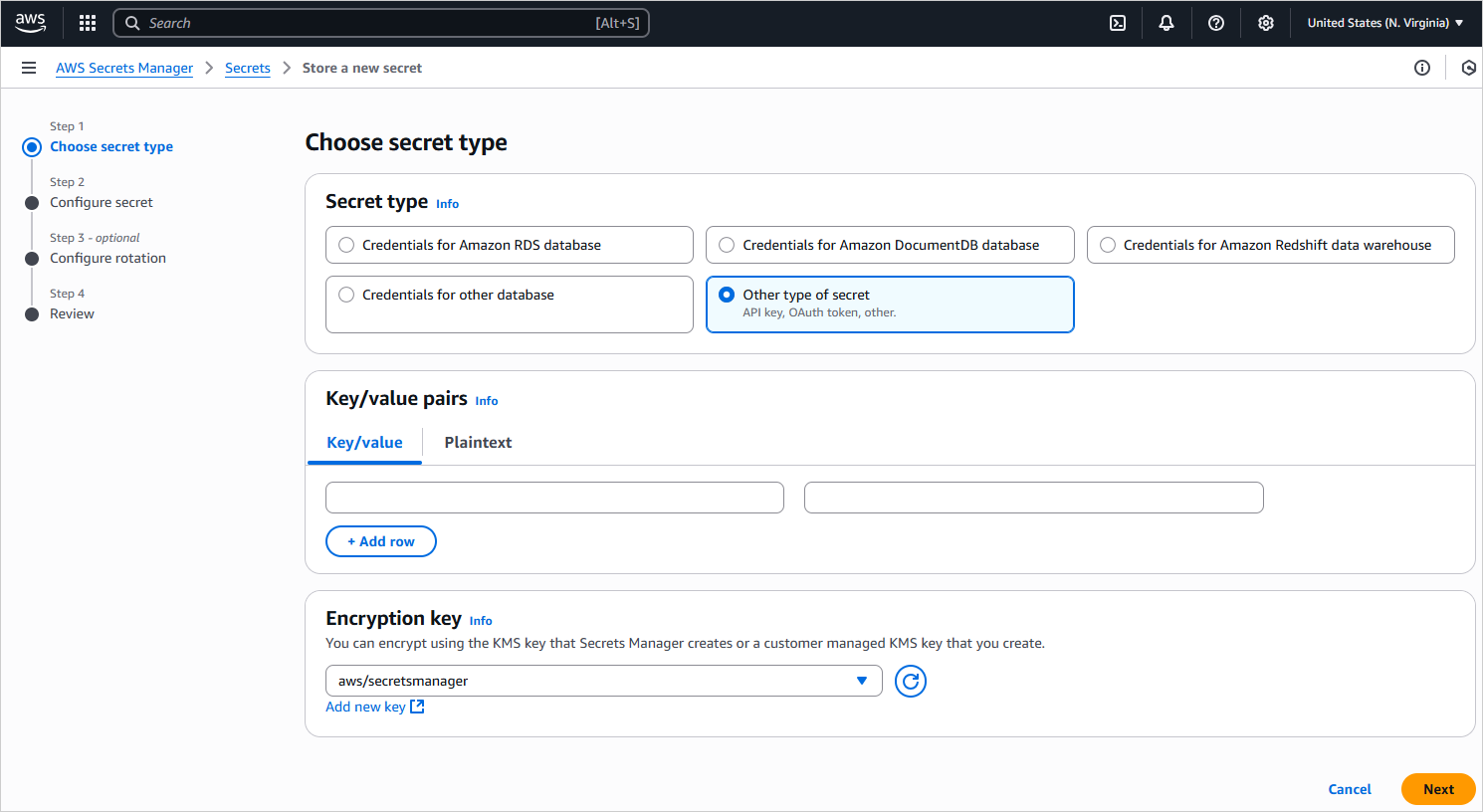Open the United States (N. Virginia) region selector

pyautogui.click(x=1384, y=23)
